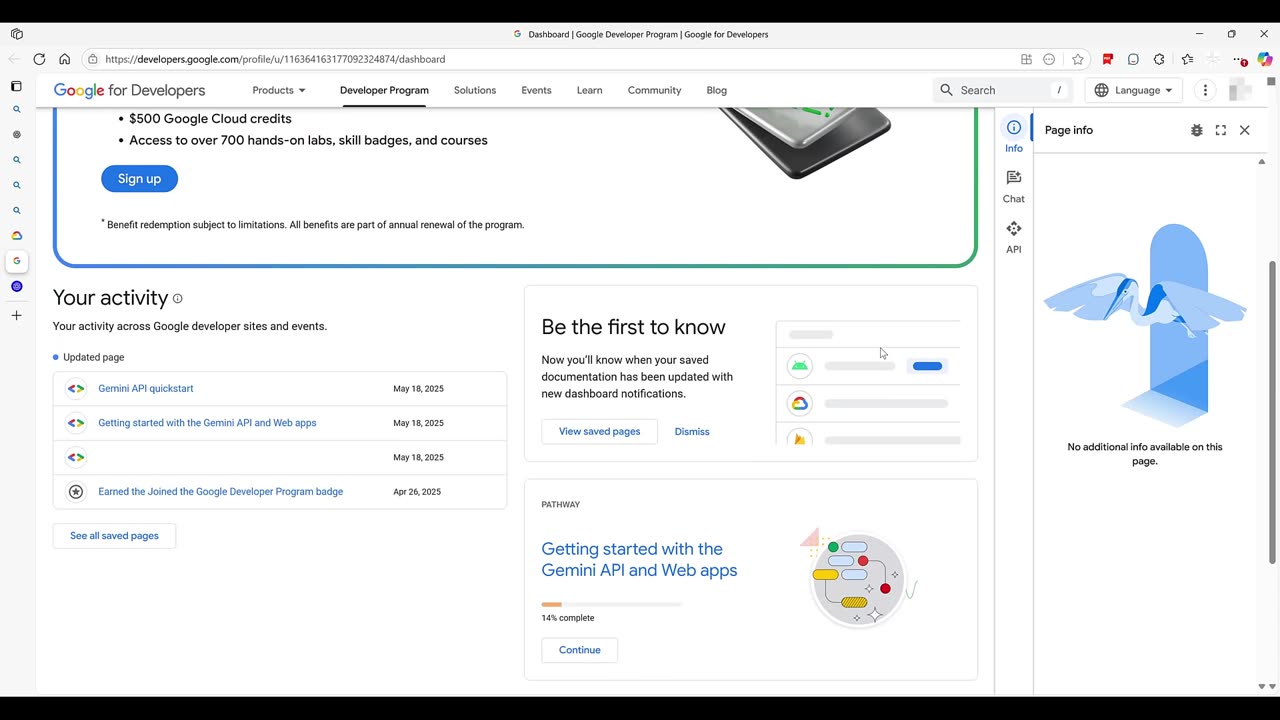
Task: Click the Apr 26, 2025 date
Action: [417, 492]
